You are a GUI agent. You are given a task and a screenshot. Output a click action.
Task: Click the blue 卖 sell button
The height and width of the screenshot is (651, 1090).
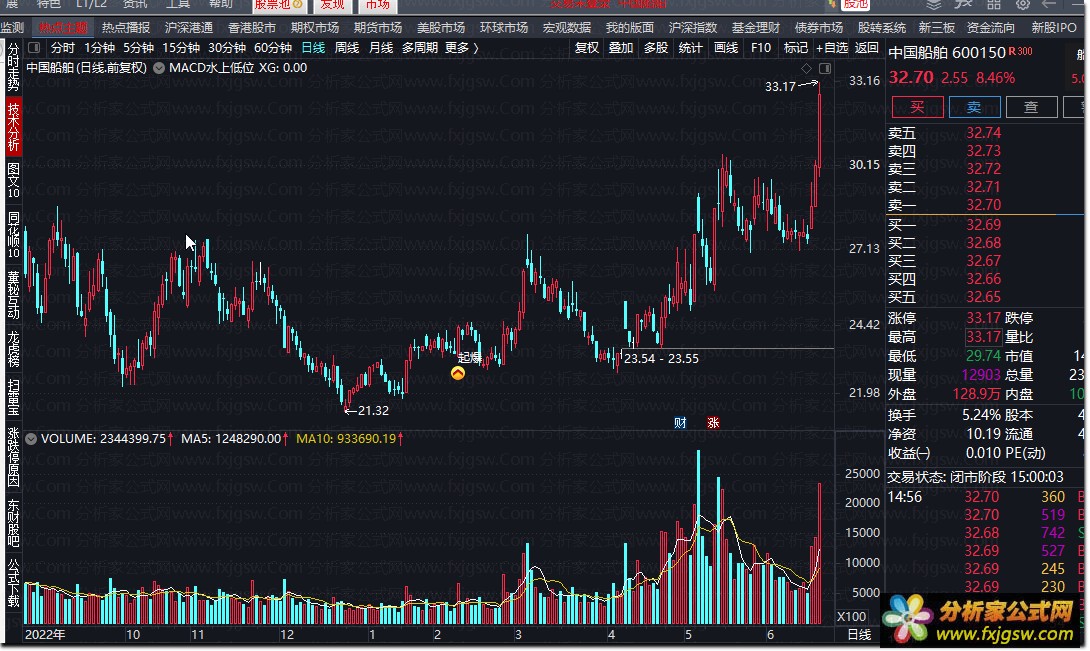point(975,107)
